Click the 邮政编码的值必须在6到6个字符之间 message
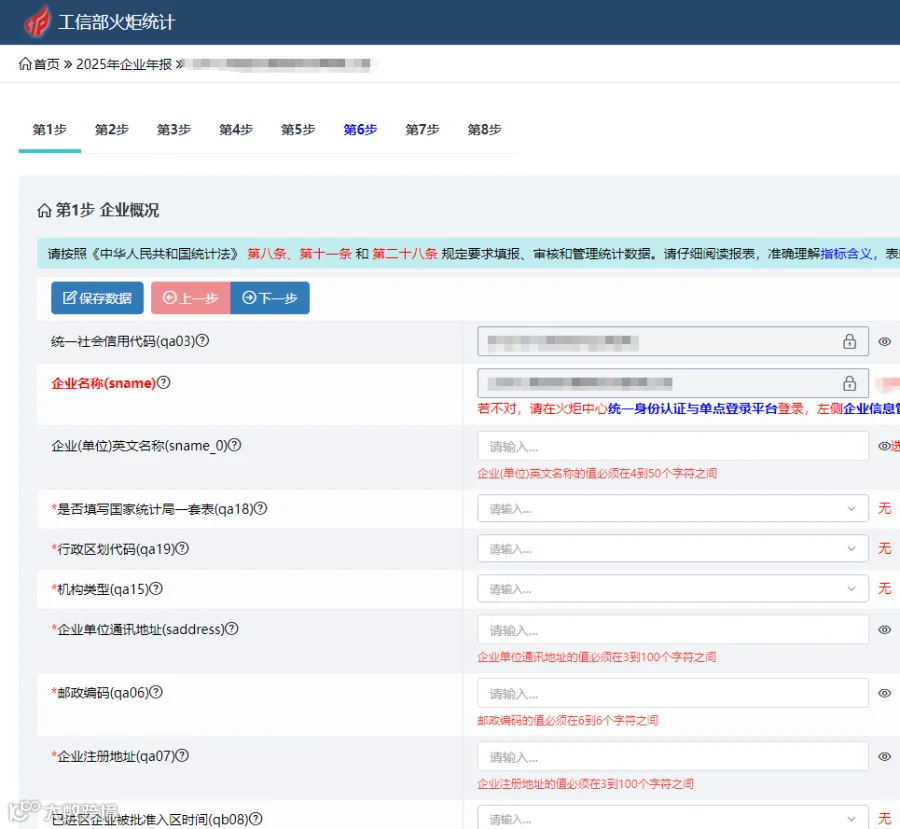This screenshot has height=829, width=900. pos(568,720)
